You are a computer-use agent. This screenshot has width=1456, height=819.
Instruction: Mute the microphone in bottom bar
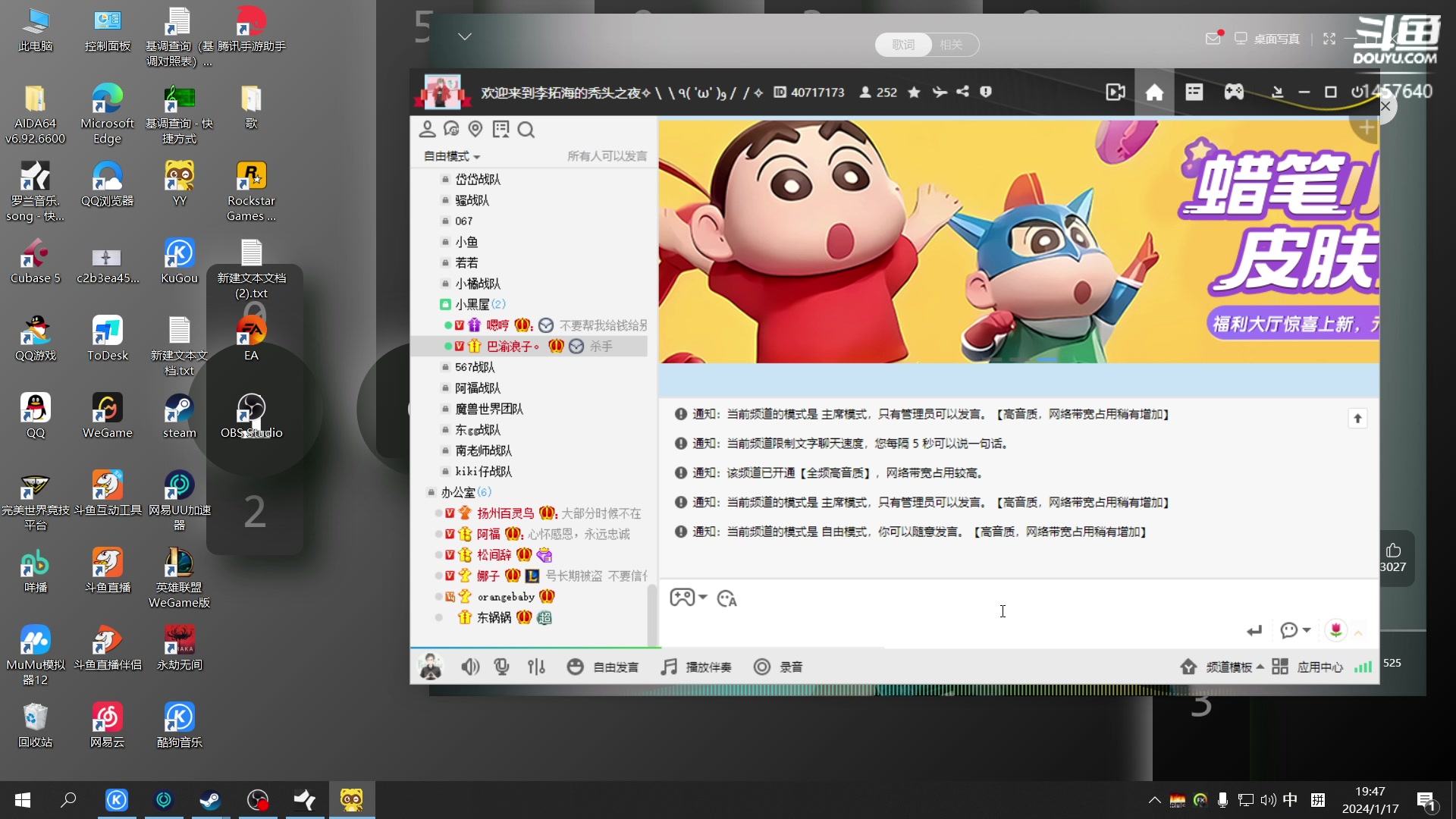coord(500,667)
